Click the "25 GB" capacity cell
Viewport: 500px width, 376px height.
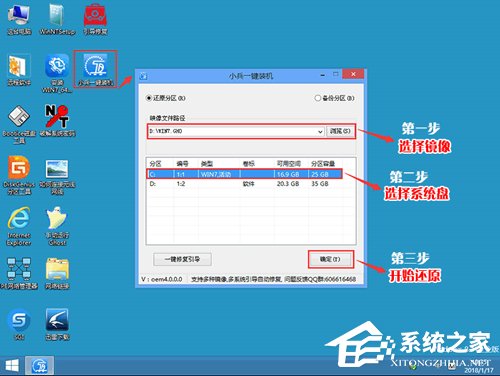pos(320,174)
